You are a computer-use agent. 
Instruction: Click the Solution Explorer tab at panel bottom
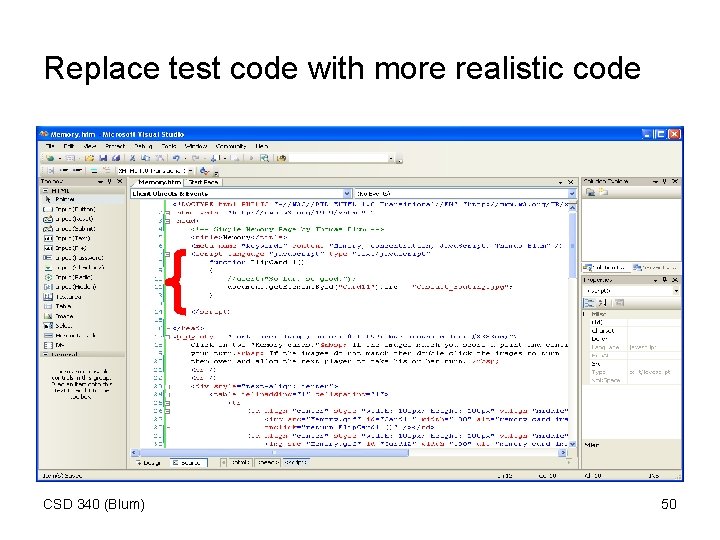click(x=605, y=267)
